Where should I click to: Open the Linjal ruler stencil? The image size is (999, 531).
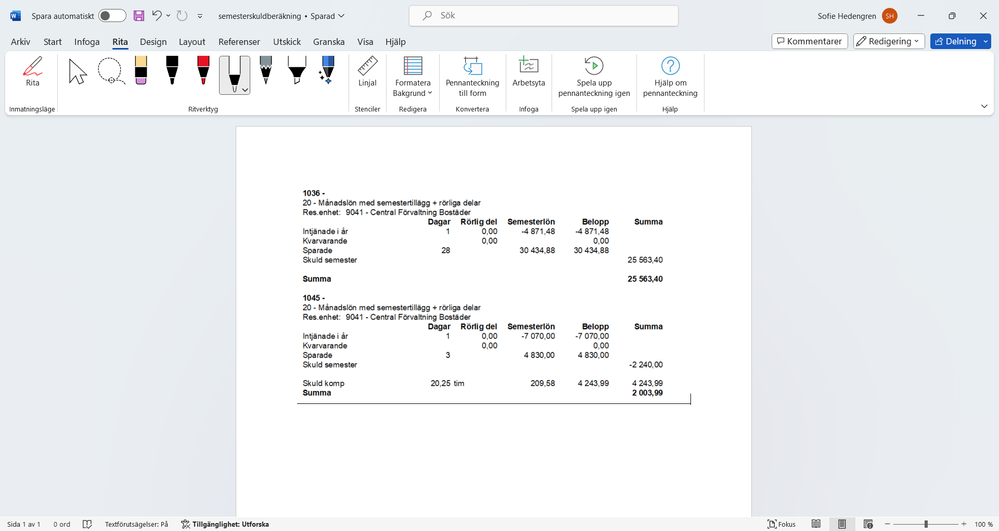[x=367, y=72]
